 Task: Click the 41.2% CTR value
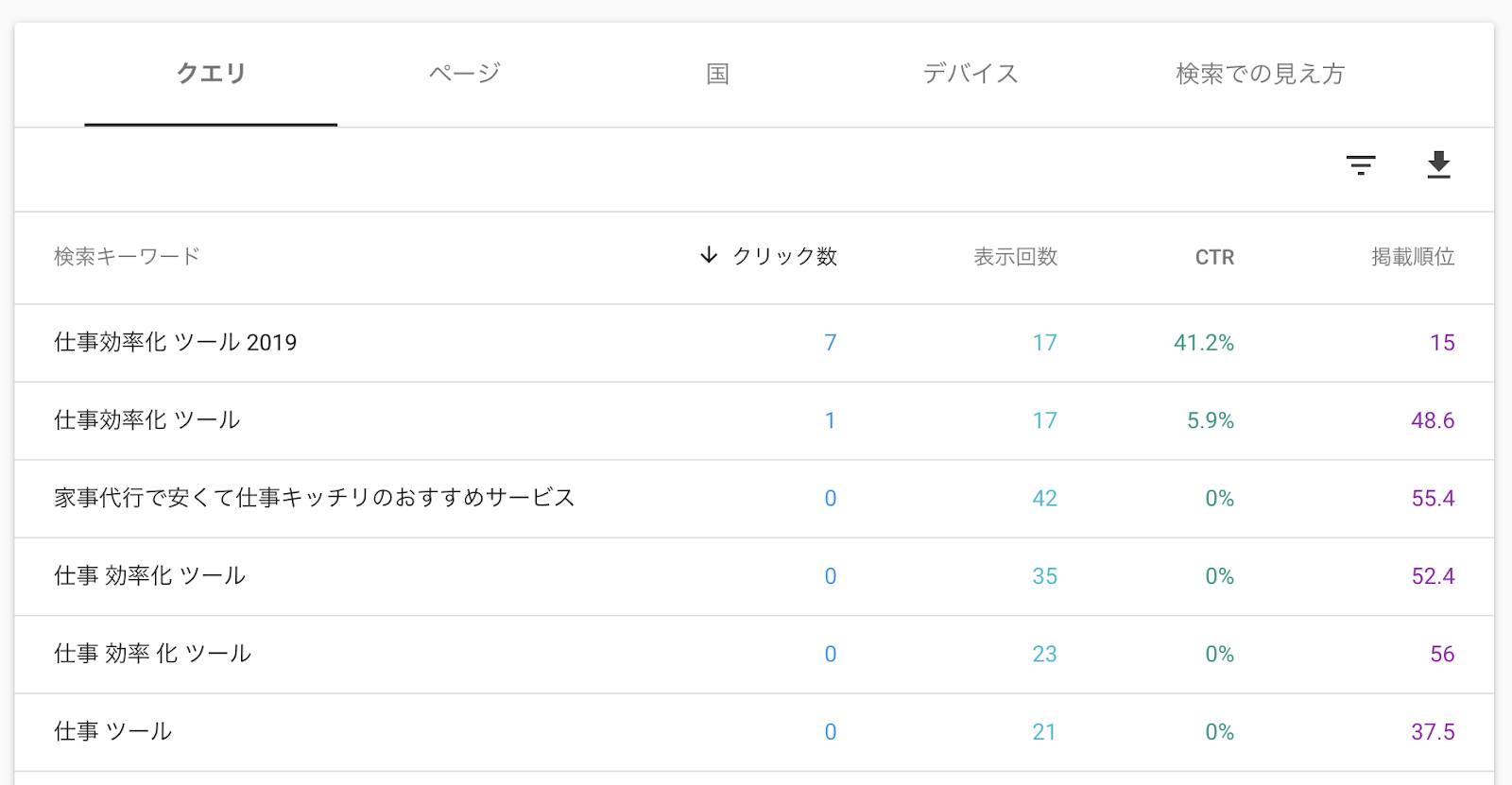pyautogui.click(x=1203, y=343)
